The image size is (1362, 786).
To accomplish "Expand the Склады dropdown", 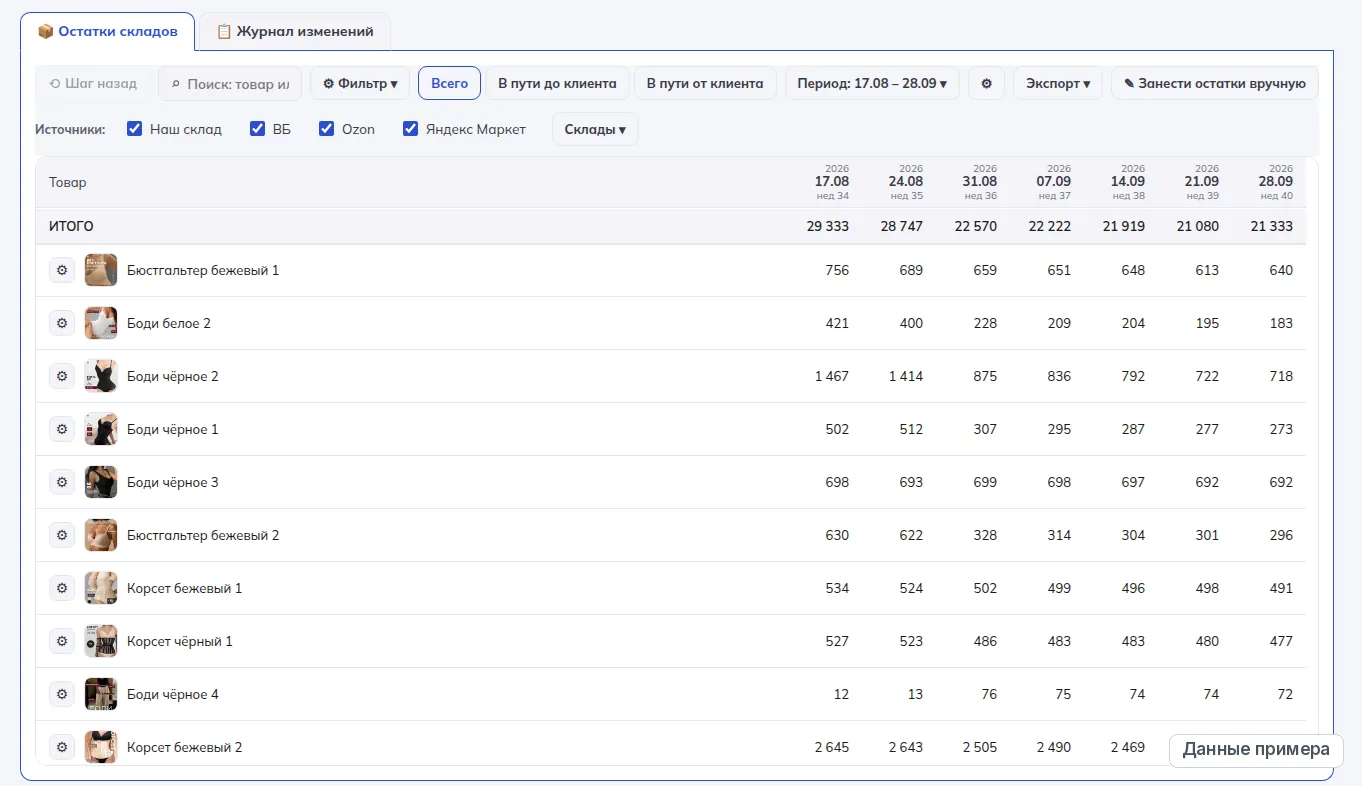I will point(595,129).
